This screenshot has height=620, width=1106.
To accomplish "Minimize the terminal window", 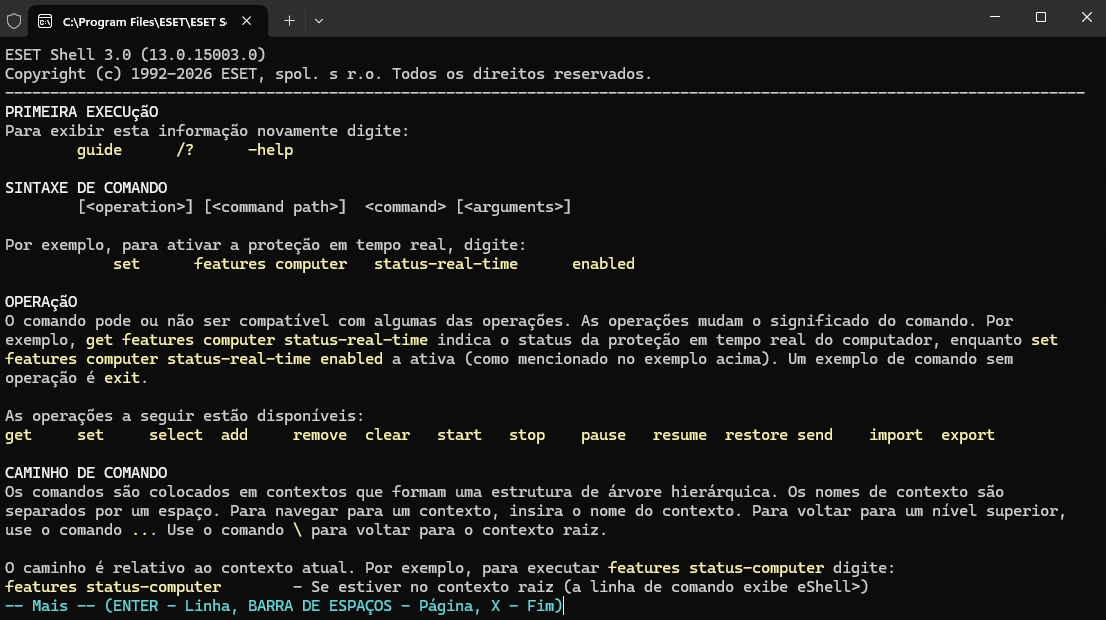I will [995, 17].
